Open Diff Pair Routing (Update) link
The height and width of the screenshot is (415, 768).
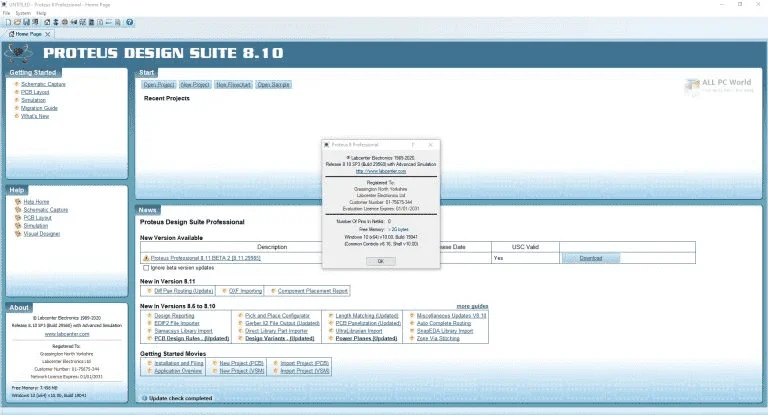[184, 291]
